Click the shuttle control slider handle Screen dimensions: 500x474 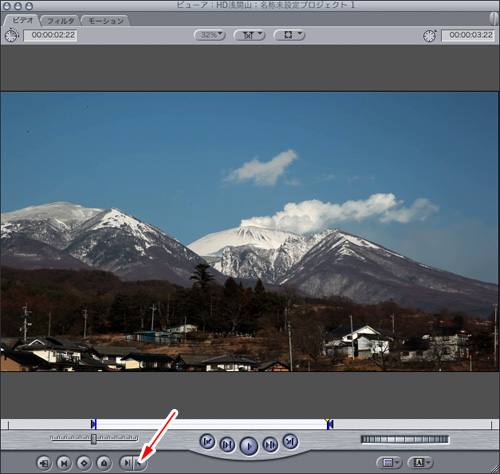(x=94, y=439)
